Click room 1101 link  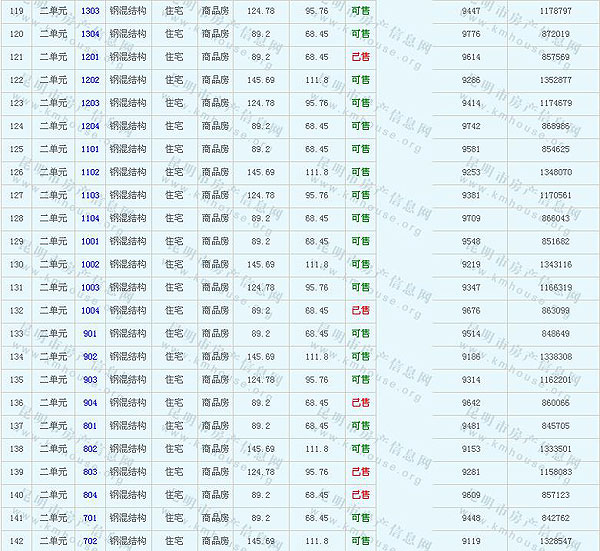(90, 149)
